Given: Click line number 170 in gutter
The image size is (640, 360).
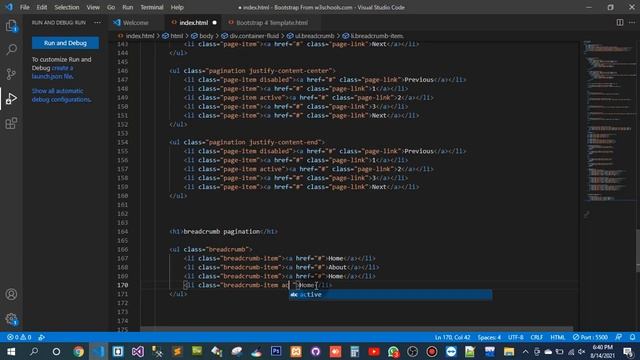Looking at the screenshot, I should coord(122,285).
